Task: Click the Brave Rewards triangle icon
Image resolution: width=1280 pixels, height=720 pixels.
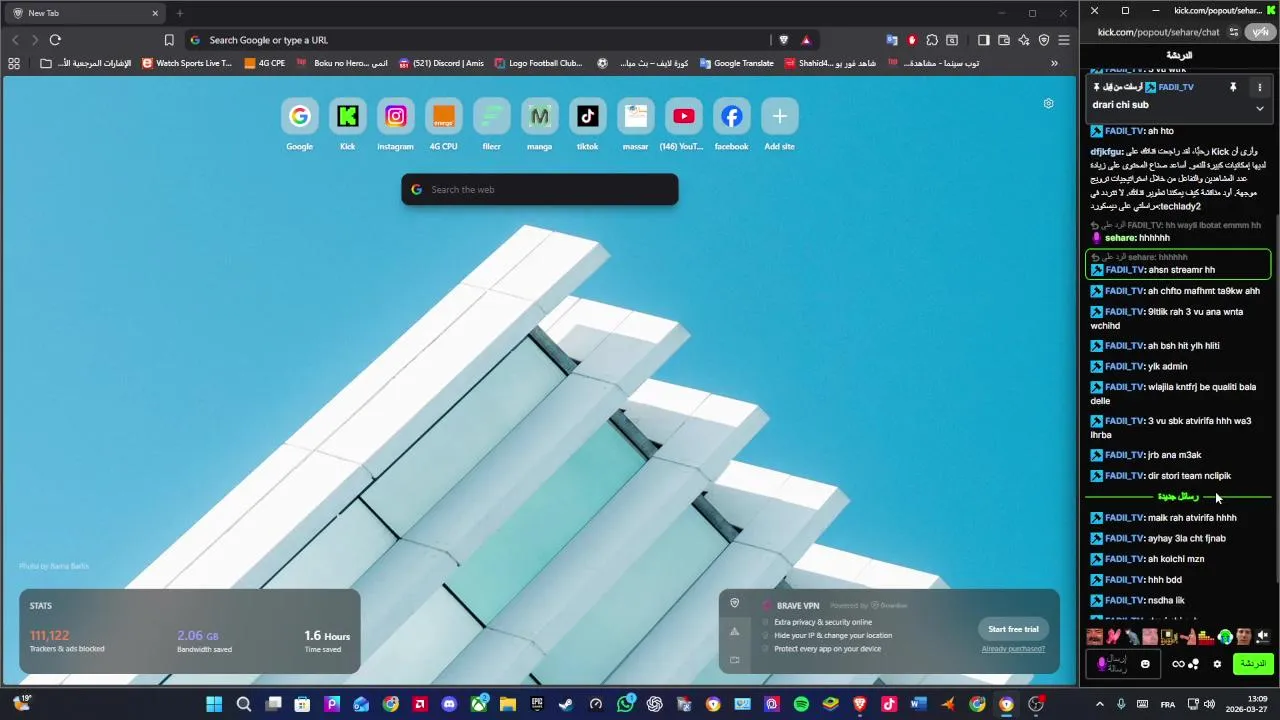Action: pos(806,40)
